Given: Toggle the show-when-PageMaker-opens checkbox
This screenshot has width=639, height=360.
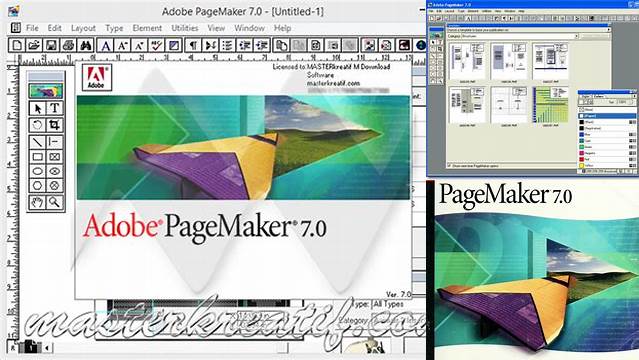Looking at the screenshot, I should tap(450, 166).
